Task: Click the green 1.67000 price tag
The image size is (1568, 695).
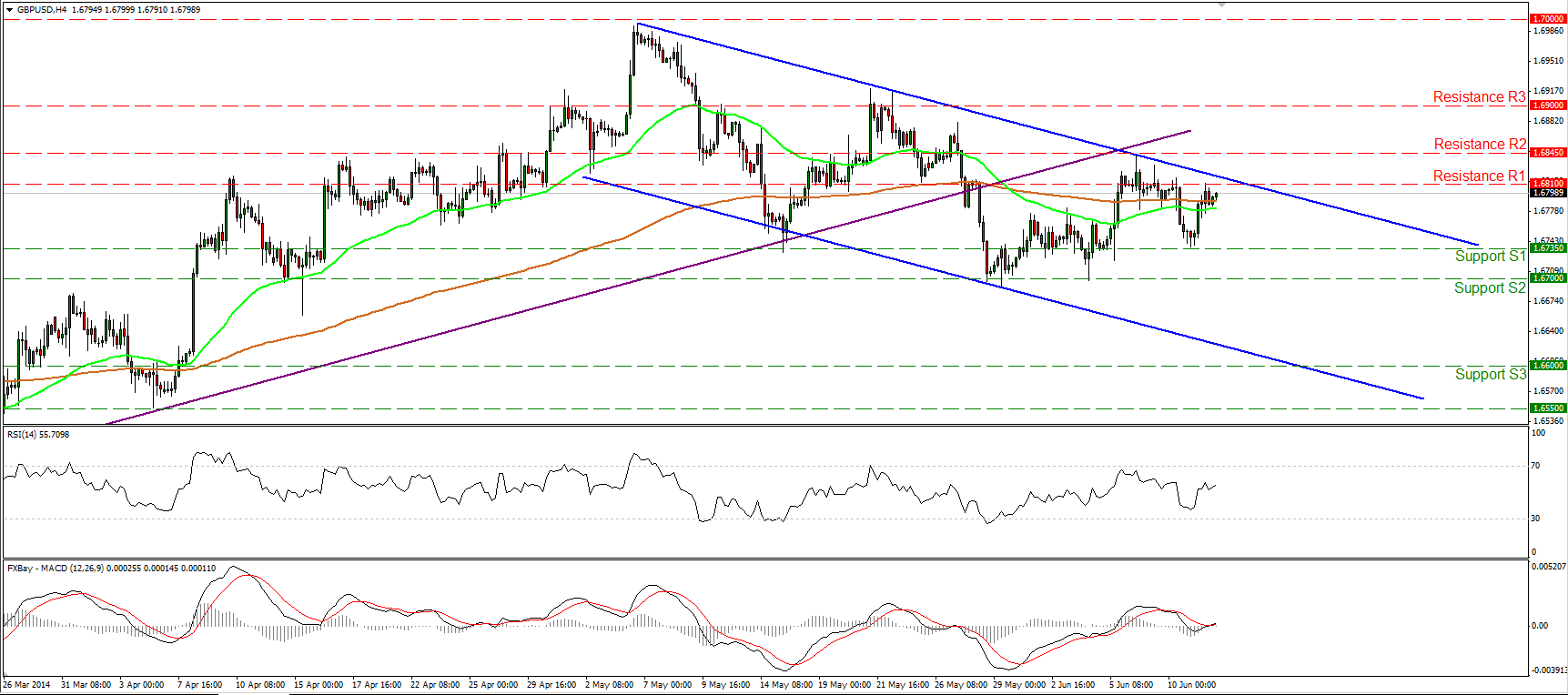Action: click(1548, 278)
